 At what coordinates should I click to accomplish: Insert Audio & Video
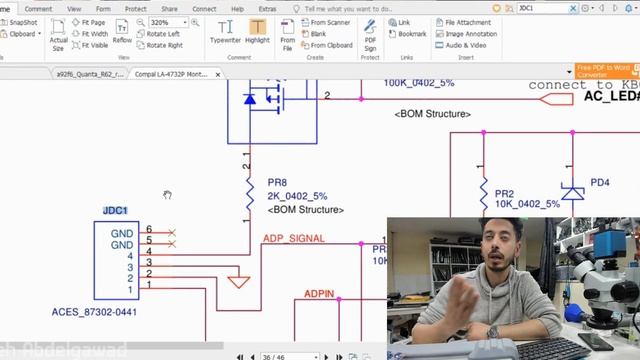point(461,45)
